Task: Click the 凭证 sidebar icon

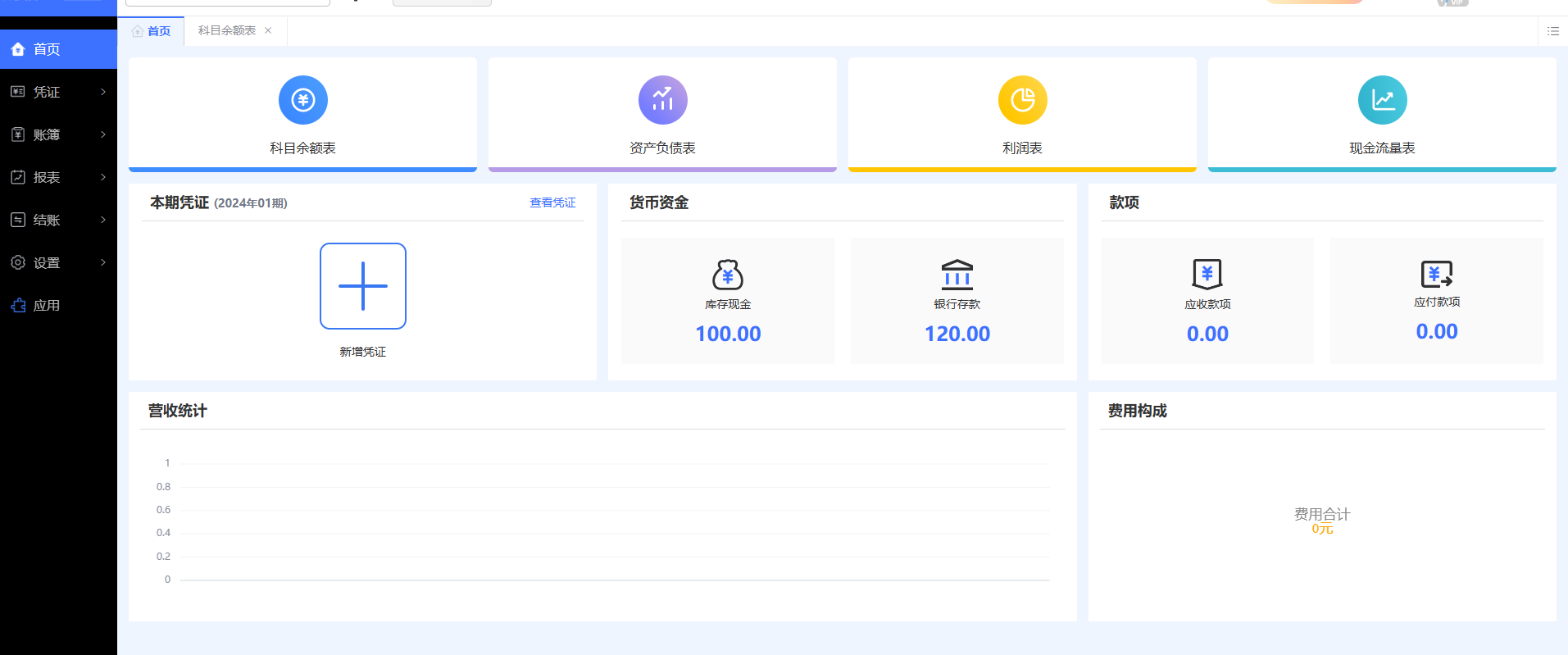Action: 18,92
